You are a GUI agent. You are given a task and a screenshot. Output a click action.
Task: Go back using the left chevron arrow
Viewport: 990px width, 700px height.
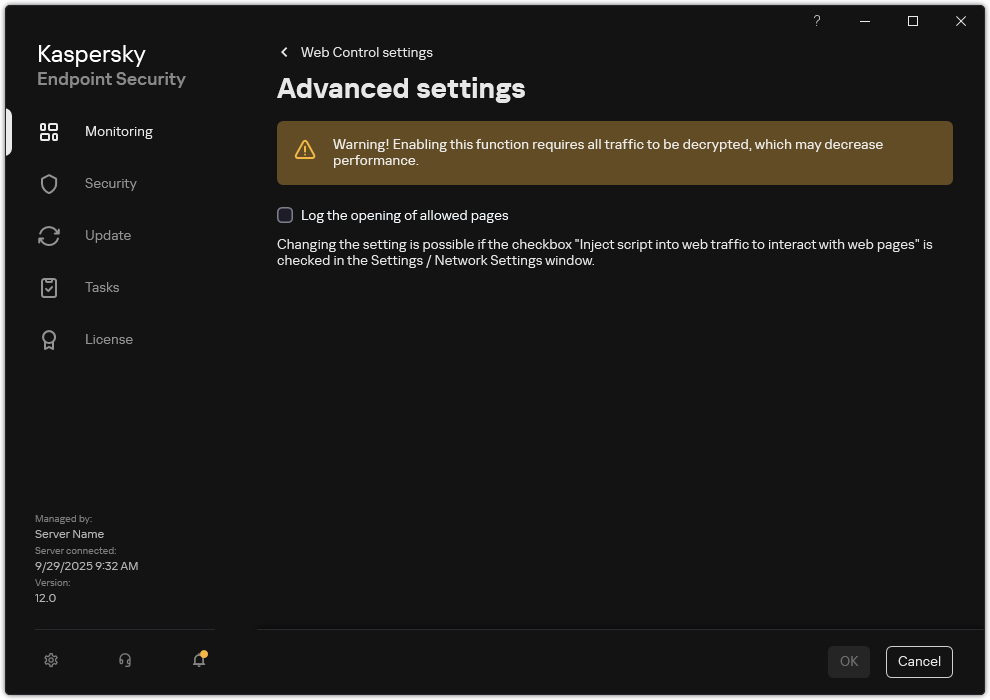click(x=284, y=52)
